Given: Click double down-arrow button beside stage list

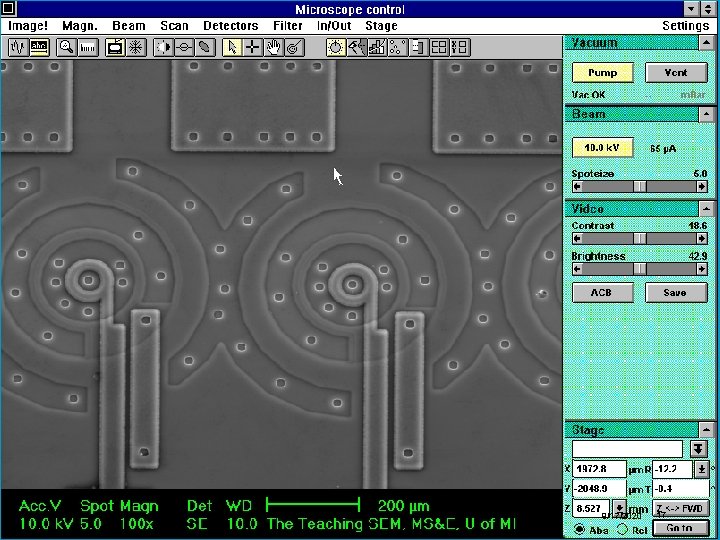Looking at the screenshot, I should click(698, 449).
